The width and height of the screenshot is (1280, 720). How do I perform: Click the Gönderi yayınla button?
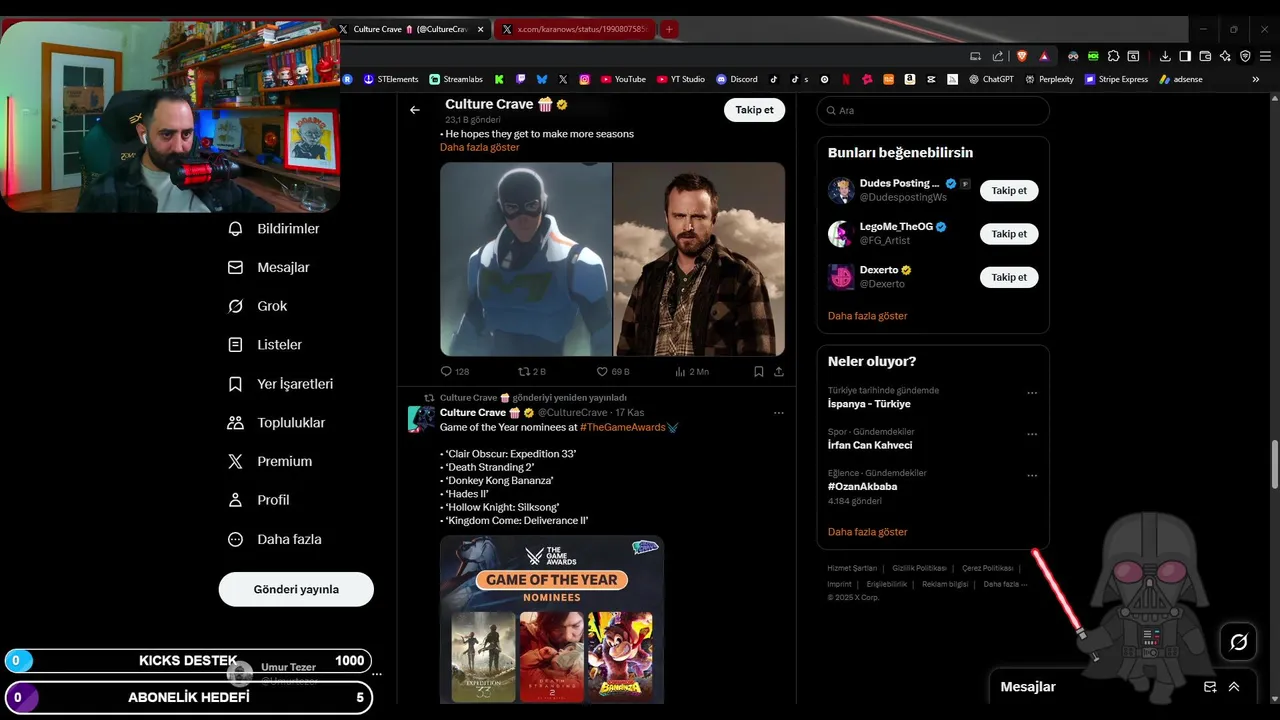(x=296, y=589)
